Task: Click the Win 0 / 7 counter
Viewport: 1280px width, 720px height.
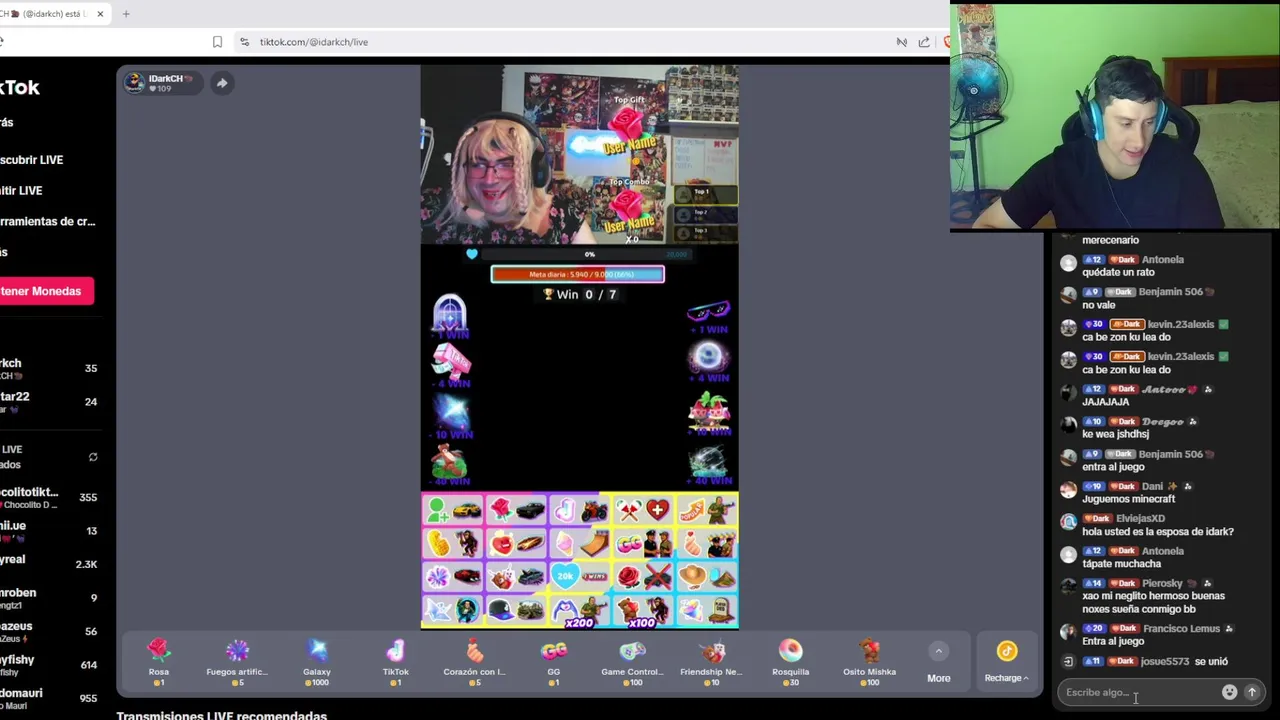Action: pos(580,295)
